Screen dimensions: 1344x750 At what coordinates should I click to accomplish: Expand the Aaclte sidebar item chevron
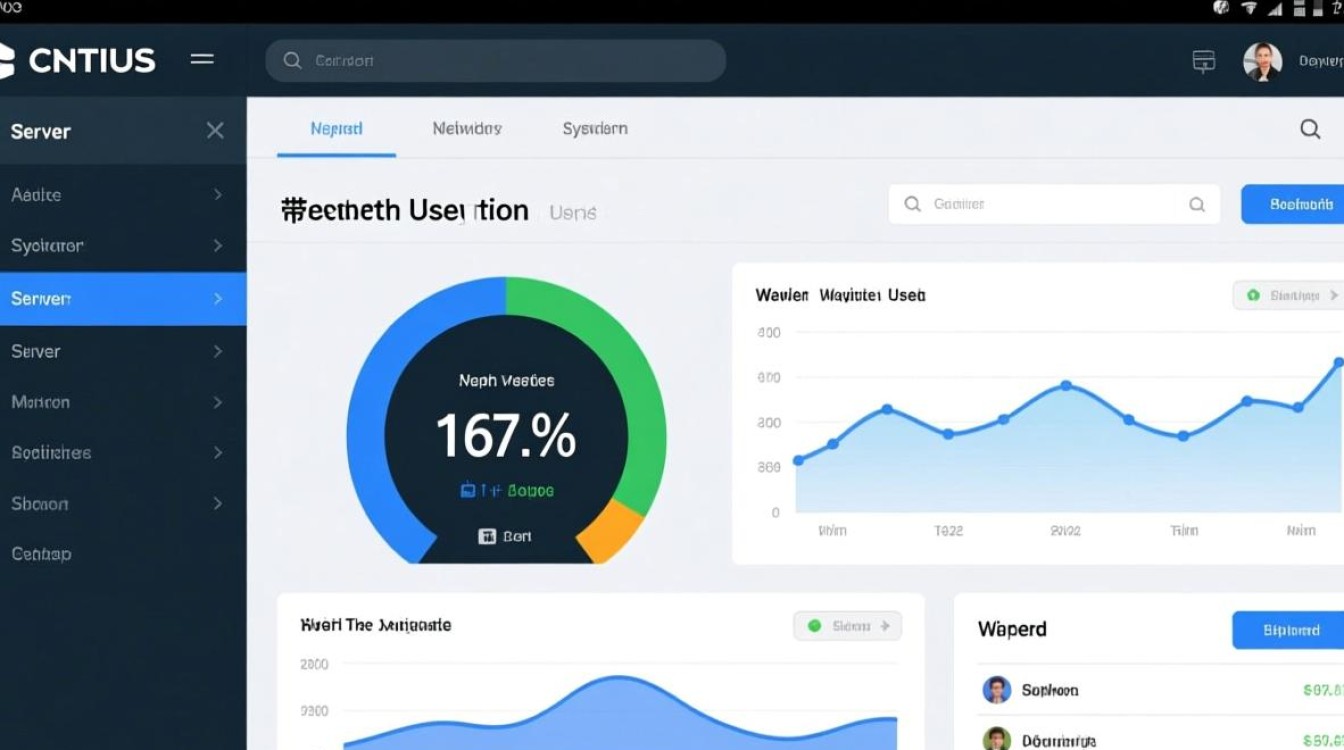218,195
